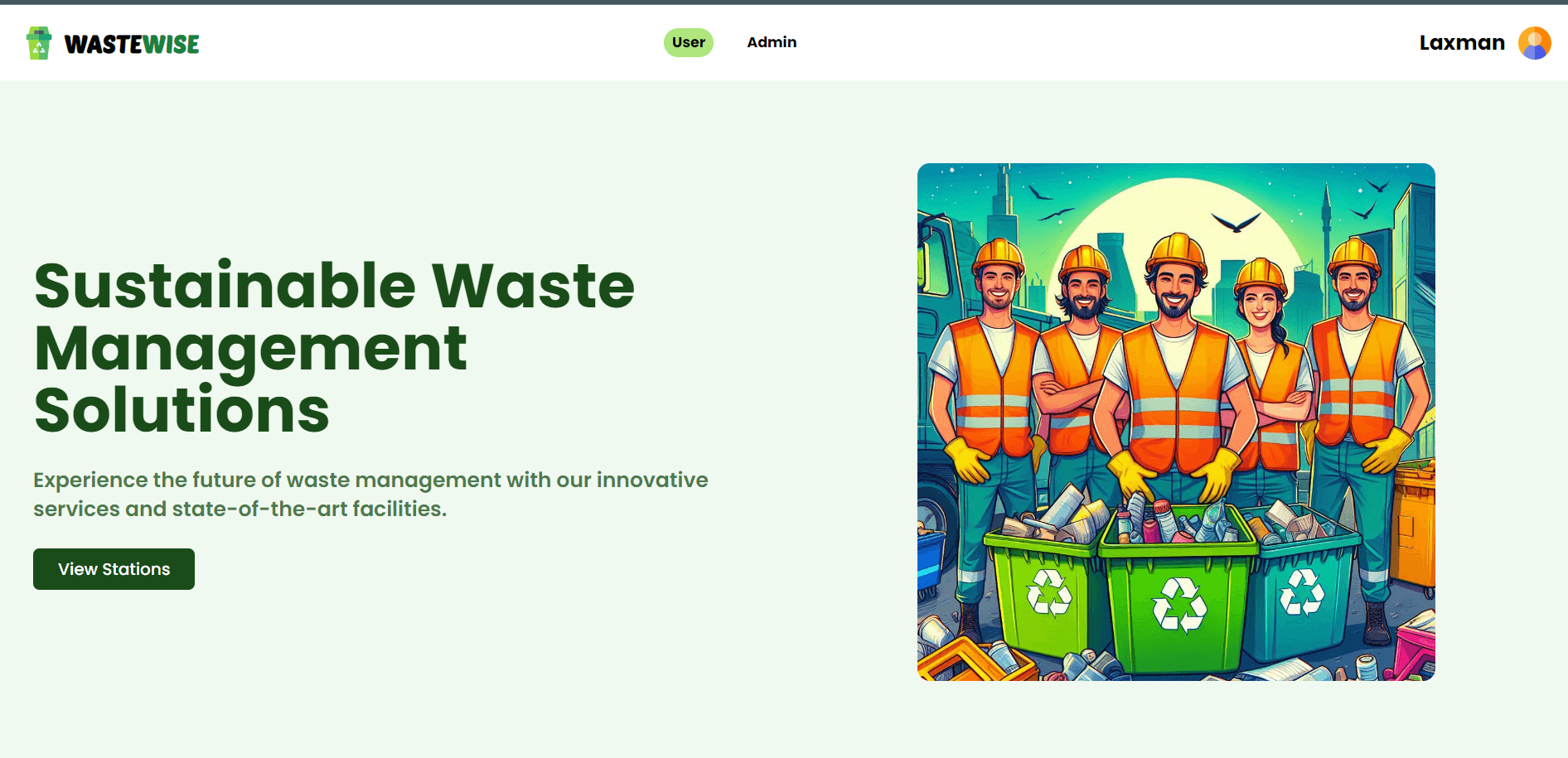Click the green User pill toggle

pyautogui.click(x=688, y=42)
